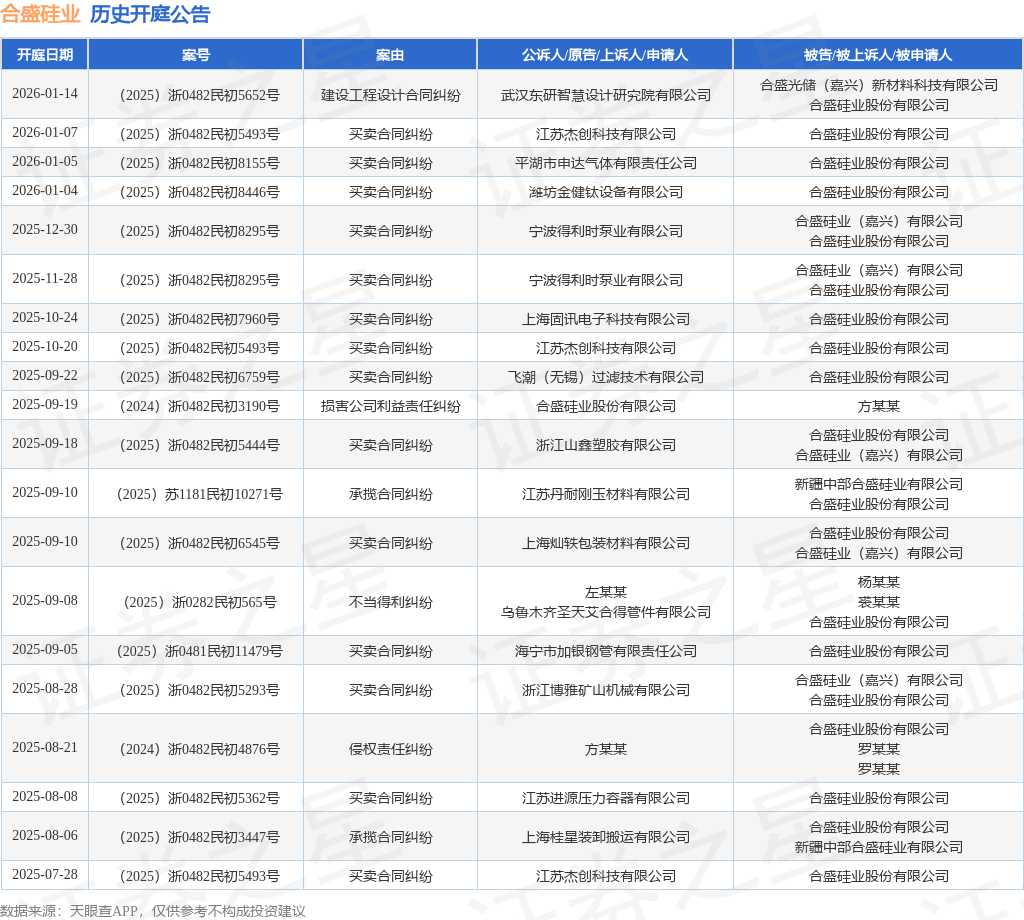Click date cell 2025-08-28
1024x920 pixels.
[x=44, y=688]
